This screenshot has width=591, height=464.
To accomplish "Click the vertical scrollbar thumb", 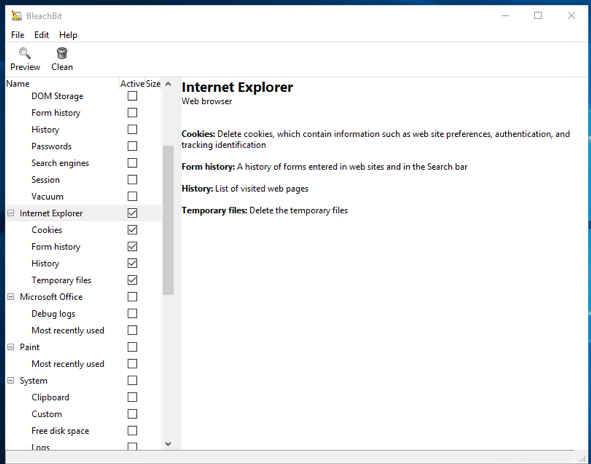I will click(168, 220).
